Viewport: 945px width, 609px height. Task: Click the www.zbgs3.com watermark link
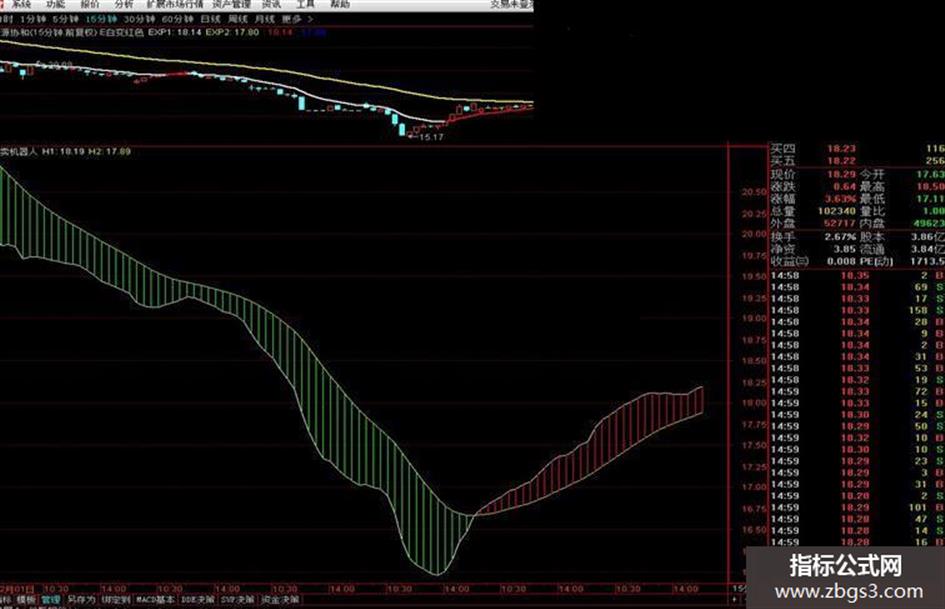tap(849, 592)
